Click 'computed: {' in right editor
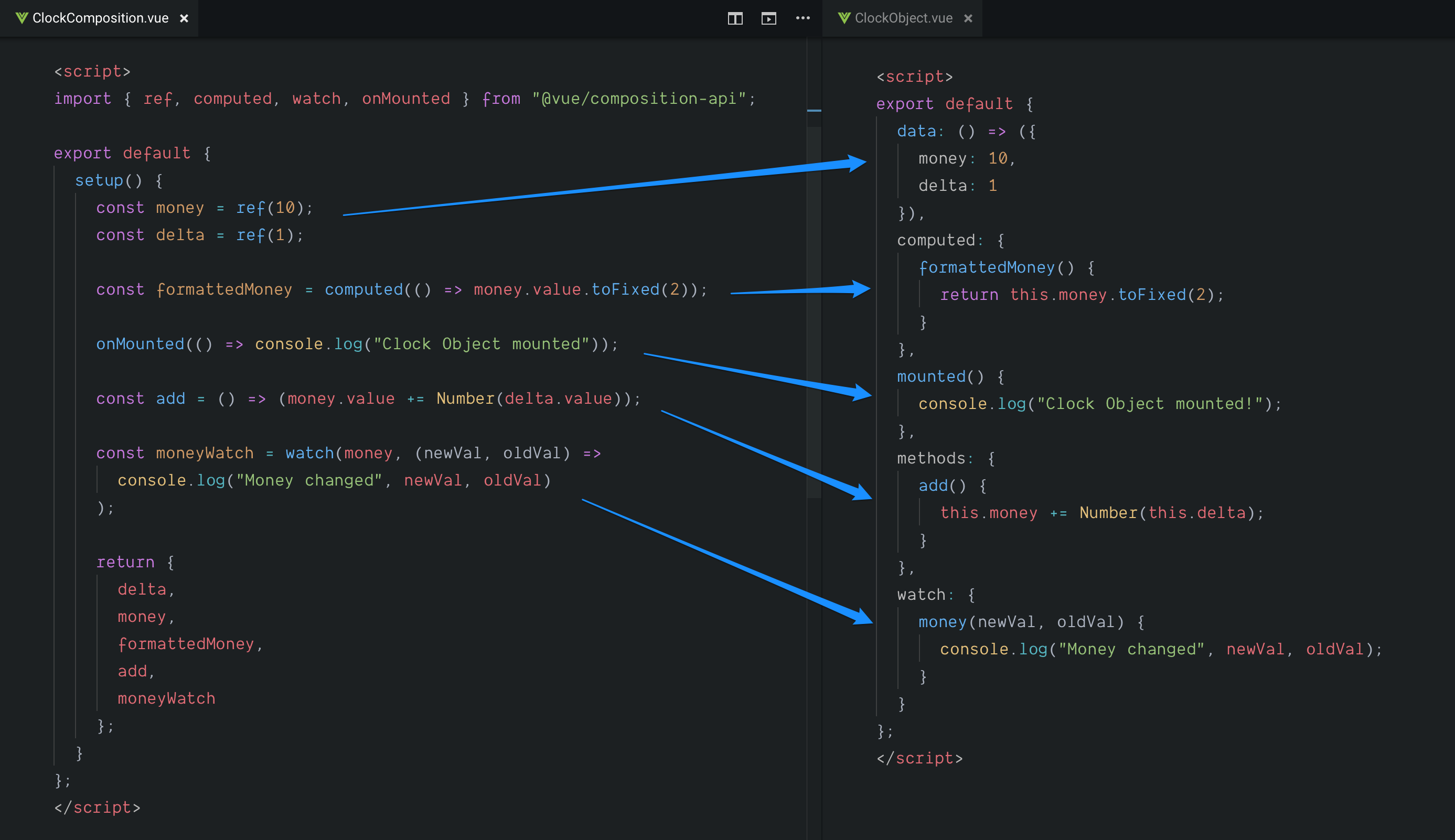Image resolution: width=1455 pixels, height=840 pixels. (x=951, y=240)
